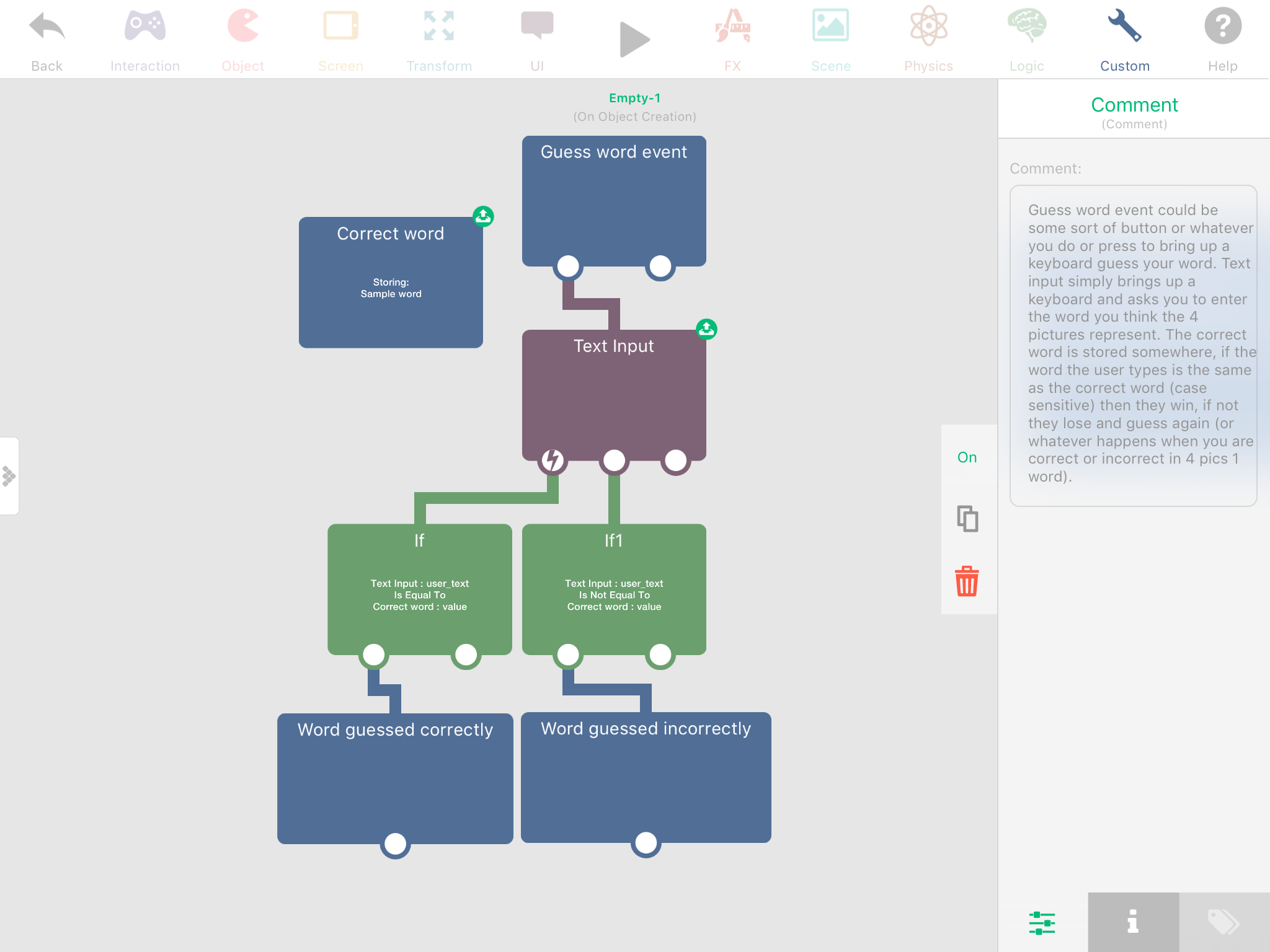The image size is (1270, 952).
Task: Expand the left side panel handle
Action: pos(9,476)
